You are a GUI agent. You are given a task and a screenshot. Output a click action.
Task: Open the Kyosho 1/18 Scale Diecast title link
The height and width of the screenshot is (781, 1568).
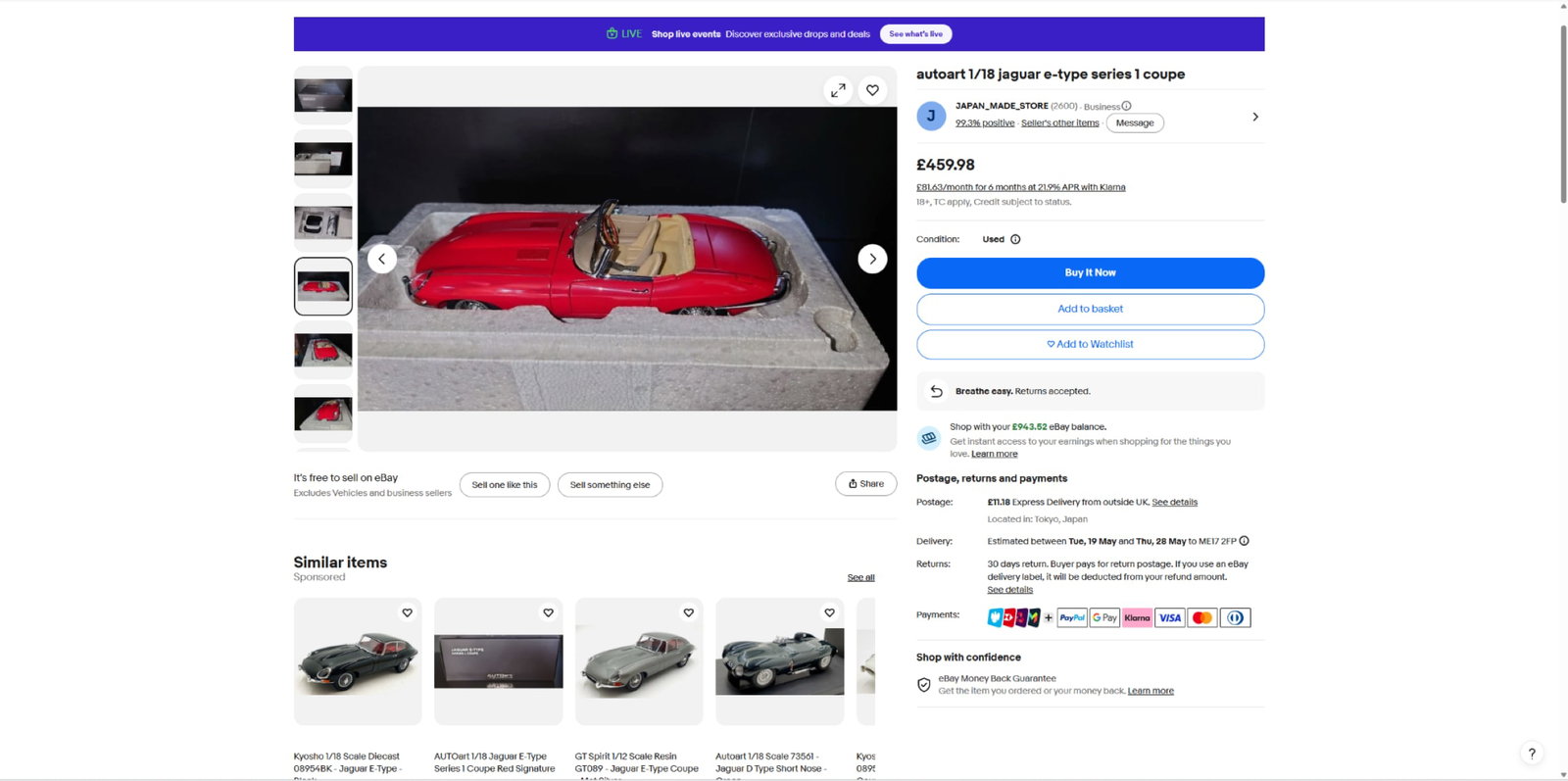(348, 762)
